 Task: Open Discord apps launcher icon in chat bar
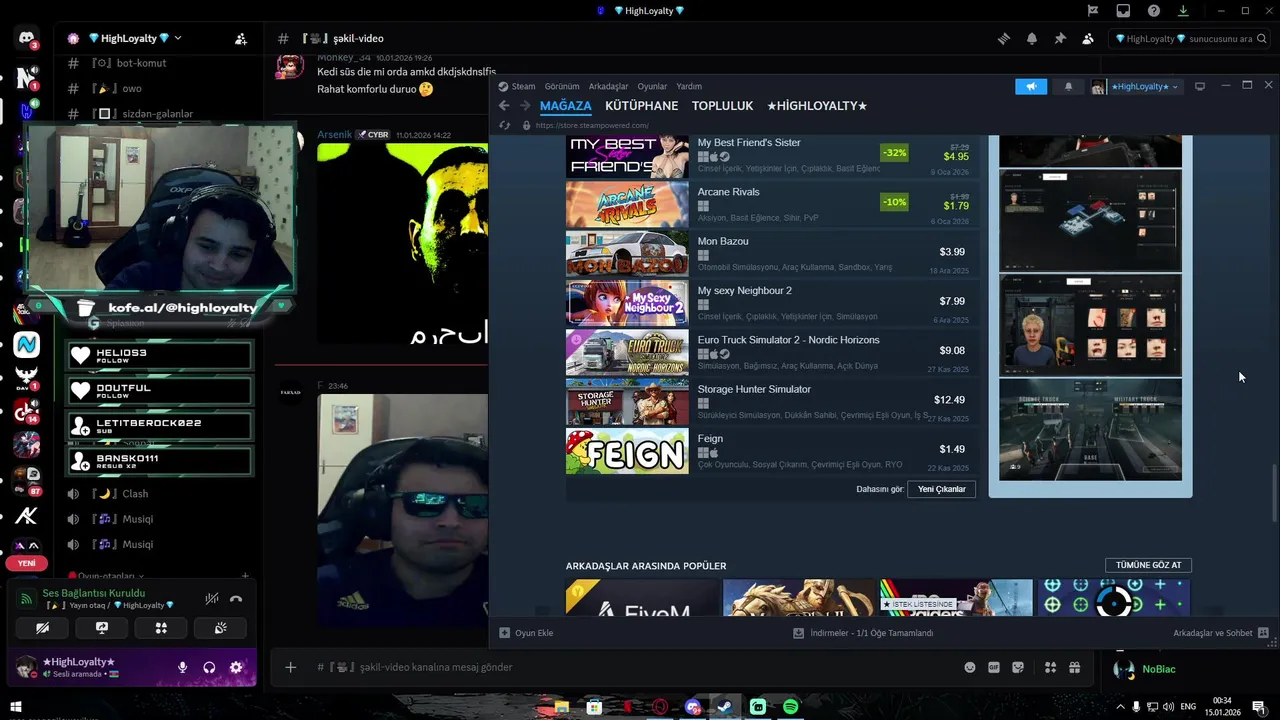1050,667
